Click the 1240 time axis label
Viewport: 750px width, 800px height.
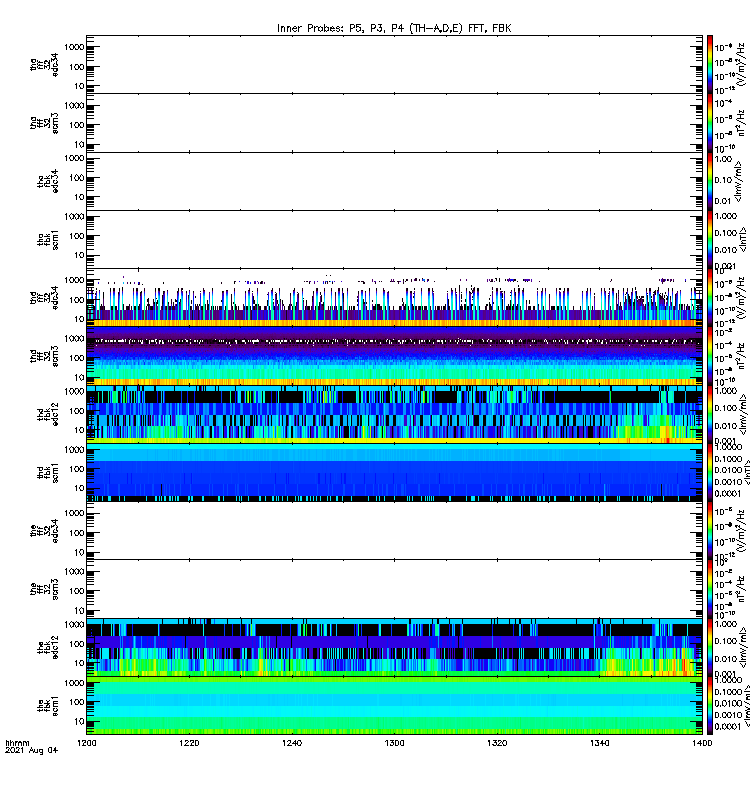[x=292, y=743]
